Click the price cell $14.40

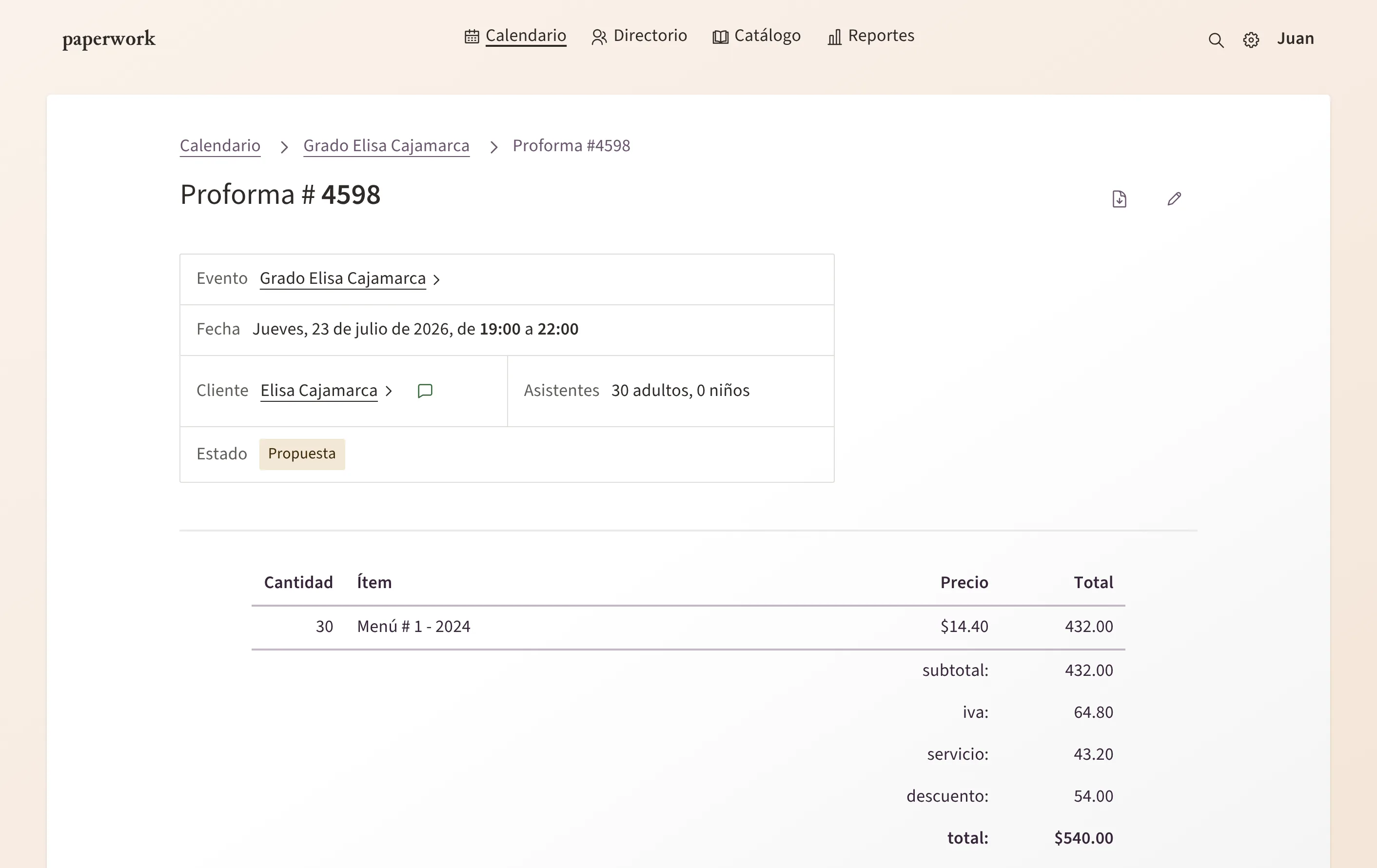[964, 627]
